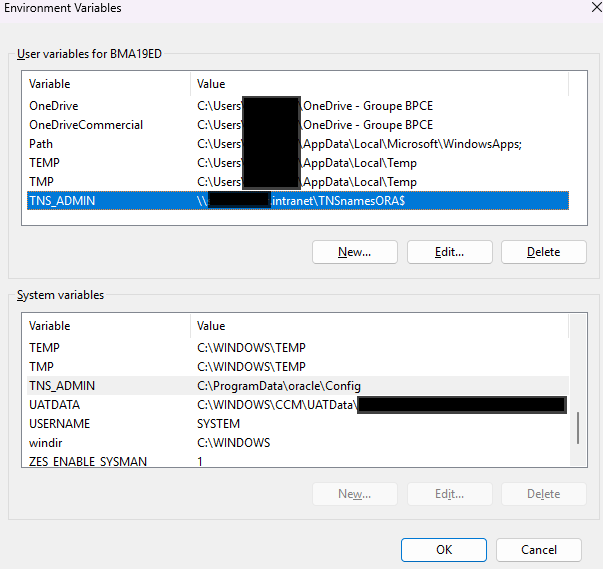Select ZES_ENABLE_SYSMAN system variable row

(x=298, y=461)
